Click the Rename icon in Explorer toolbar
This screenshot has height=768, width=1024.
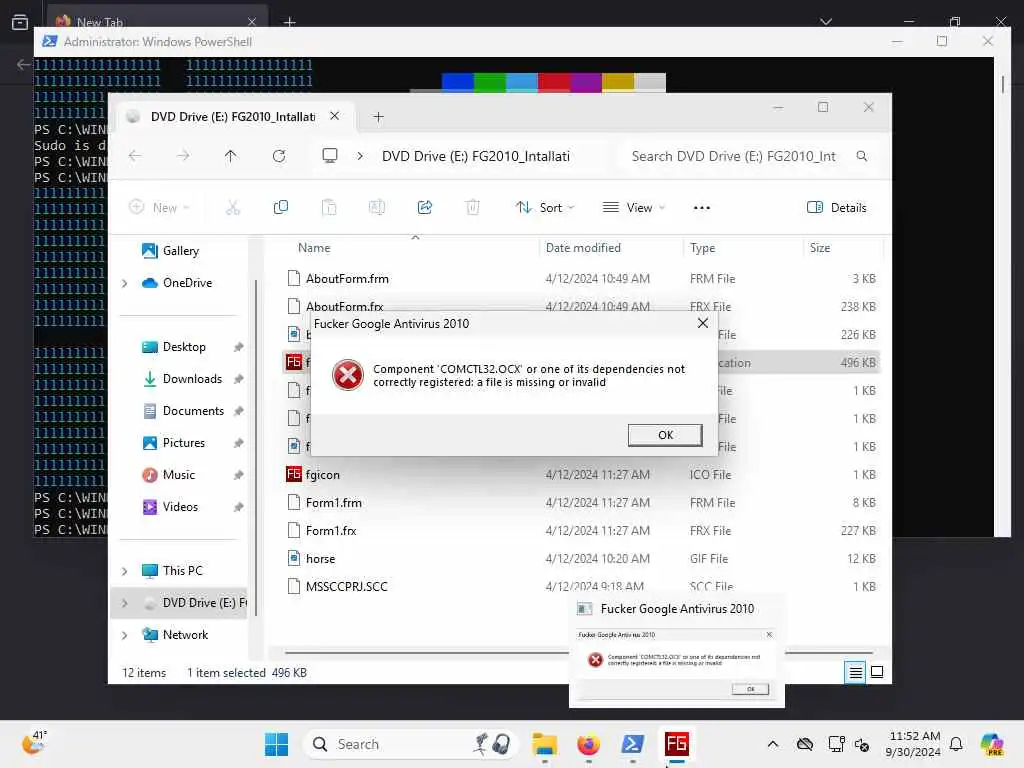click(x=377, y=208)
